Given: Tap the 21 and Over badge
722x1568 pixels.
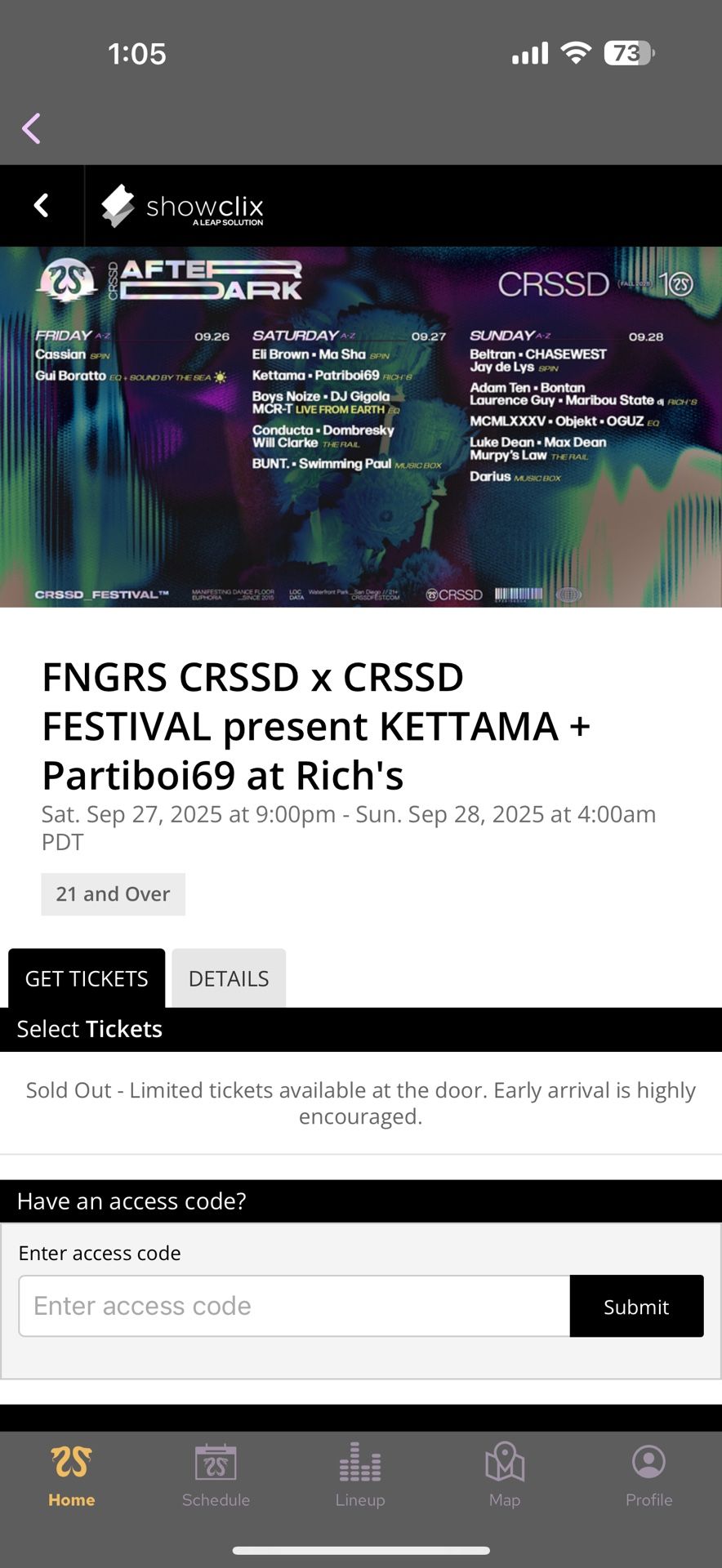Looking at the screenshot, I should [113, 894].
